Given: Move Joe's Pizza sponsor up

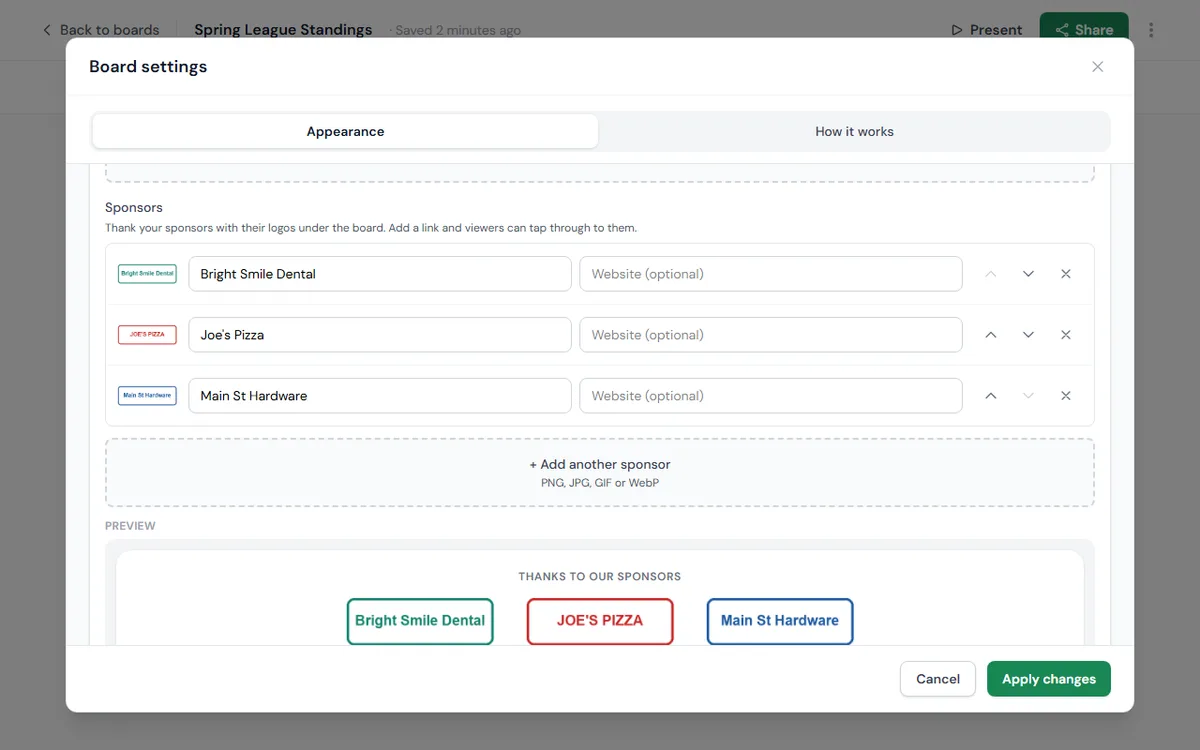Looking at the screenshot, I should 991,335.
